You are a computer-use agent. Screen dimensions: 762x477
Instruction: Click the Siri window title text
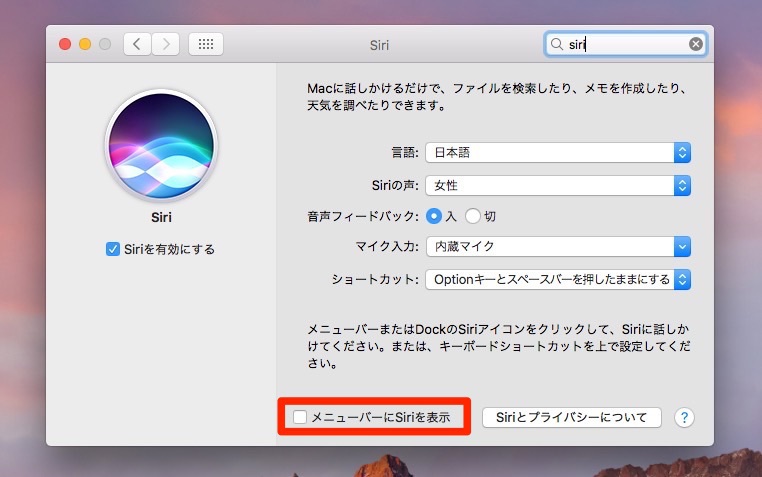(379, 45)
